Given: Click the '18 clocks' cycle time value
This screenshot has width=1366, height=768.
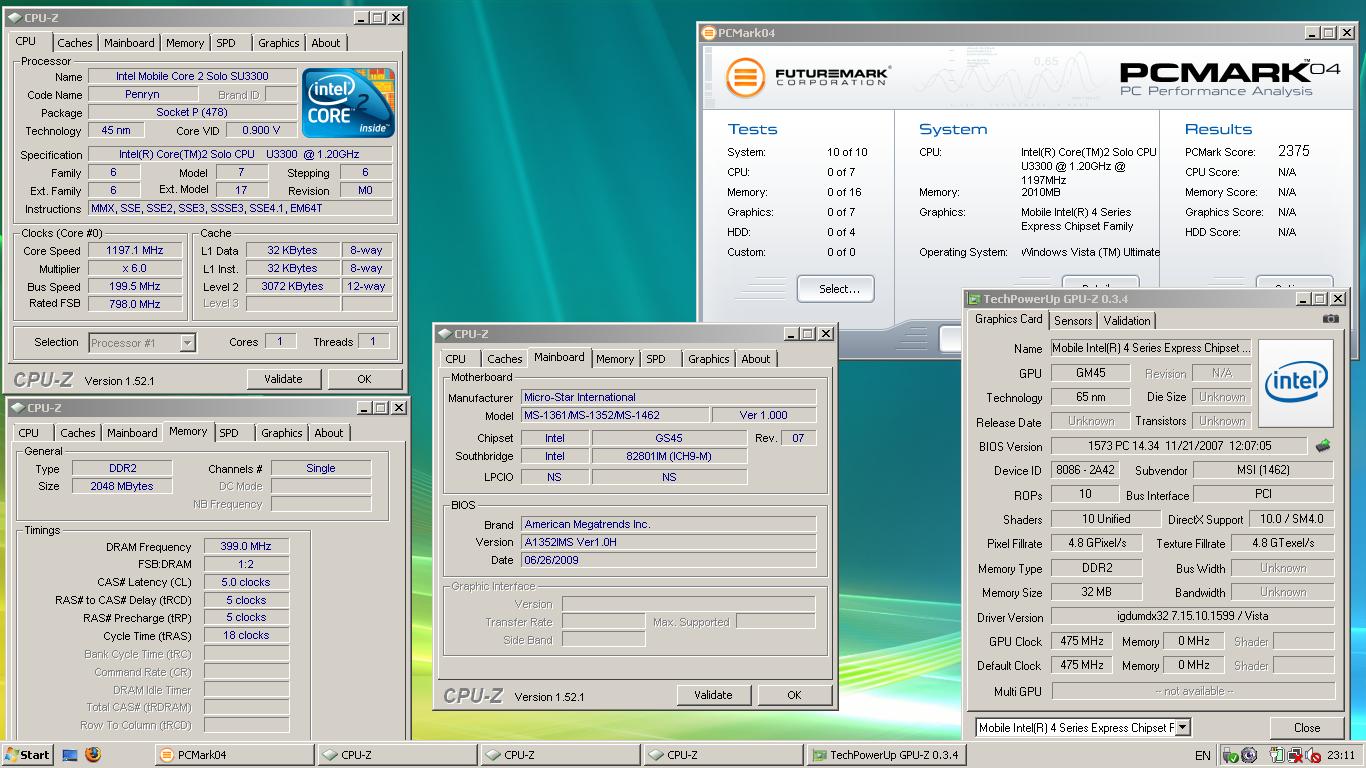Looking at the screenshot, I should click(246, 635).
